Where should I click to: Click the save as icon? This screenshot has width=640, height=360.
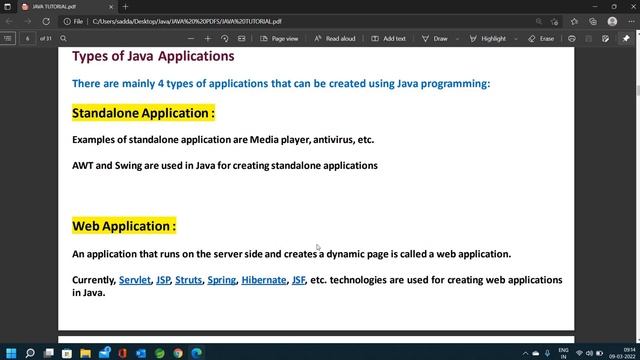(605, 38)
